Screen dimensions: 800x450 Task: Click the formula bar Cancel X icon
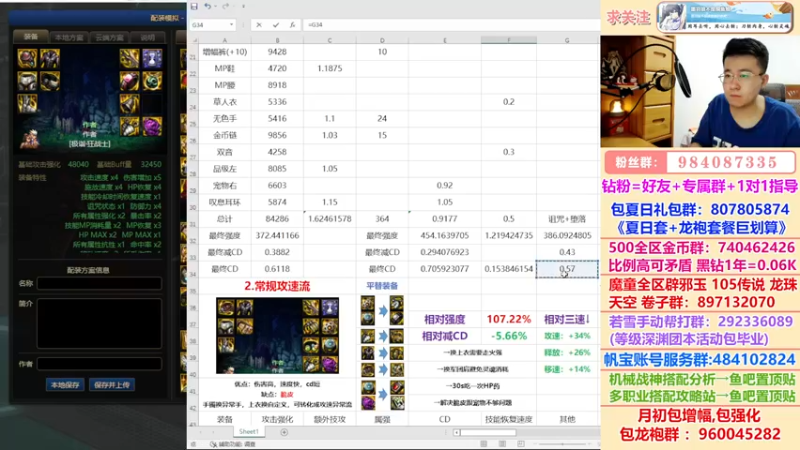(x=259, y=24)
